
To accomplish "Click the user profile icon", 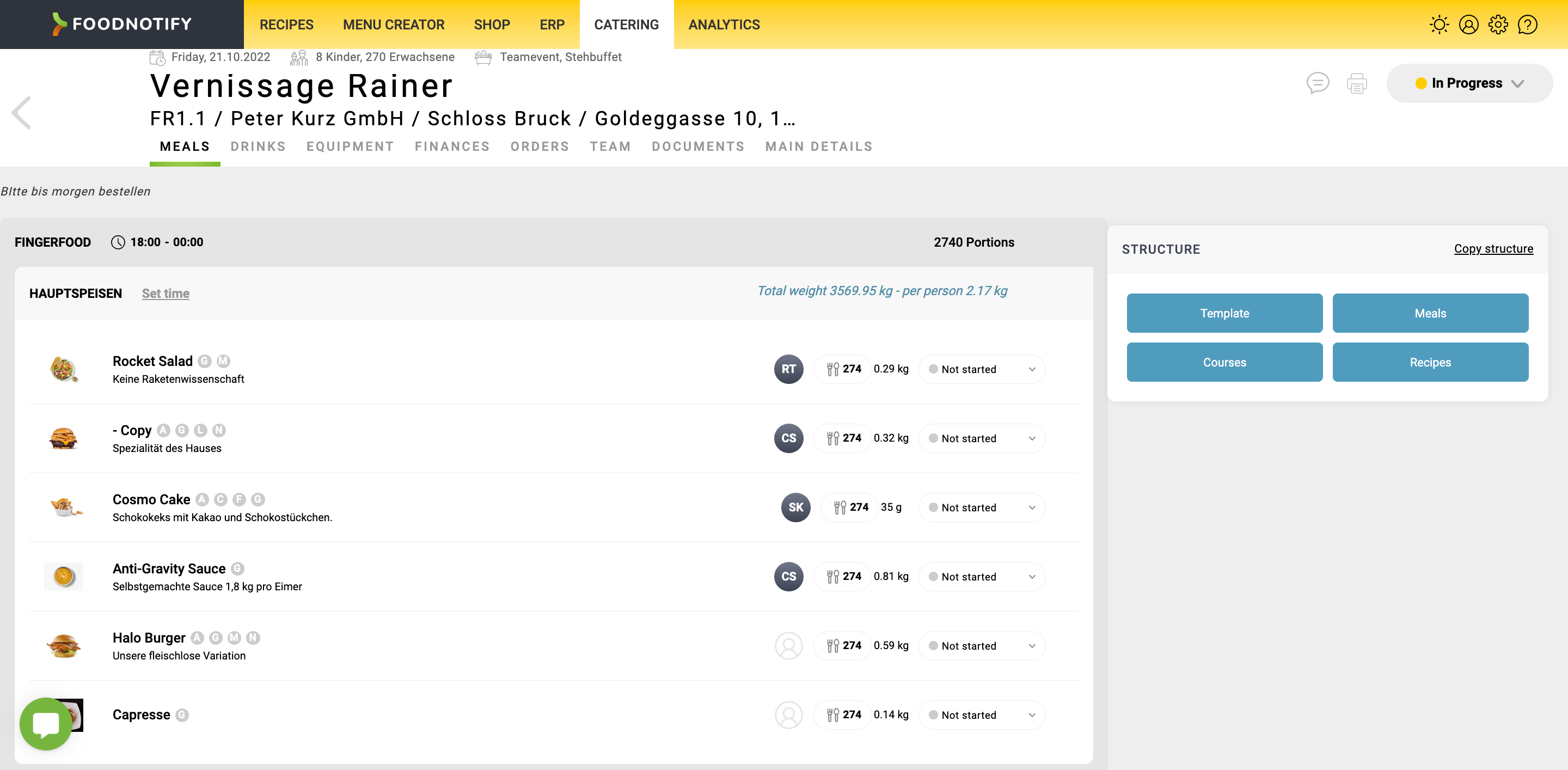I will click(x=1469, y=25).
